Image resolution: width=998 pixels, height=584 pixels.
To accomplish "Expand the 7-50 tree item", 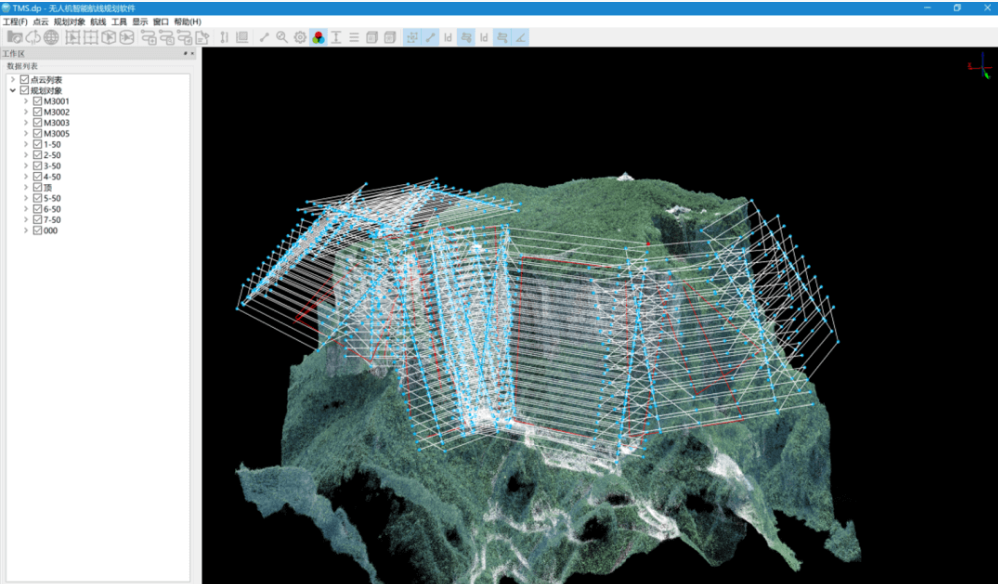I will click(x=25, y=220).
